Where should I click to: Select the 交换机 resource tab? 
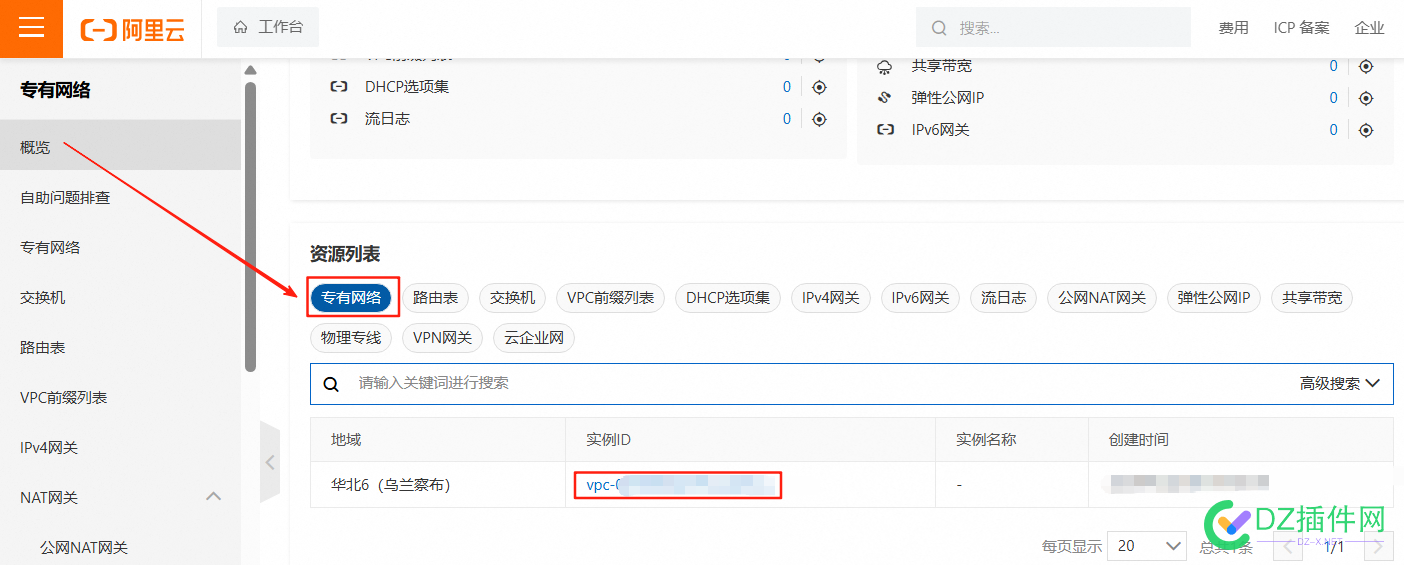[512, 298]
